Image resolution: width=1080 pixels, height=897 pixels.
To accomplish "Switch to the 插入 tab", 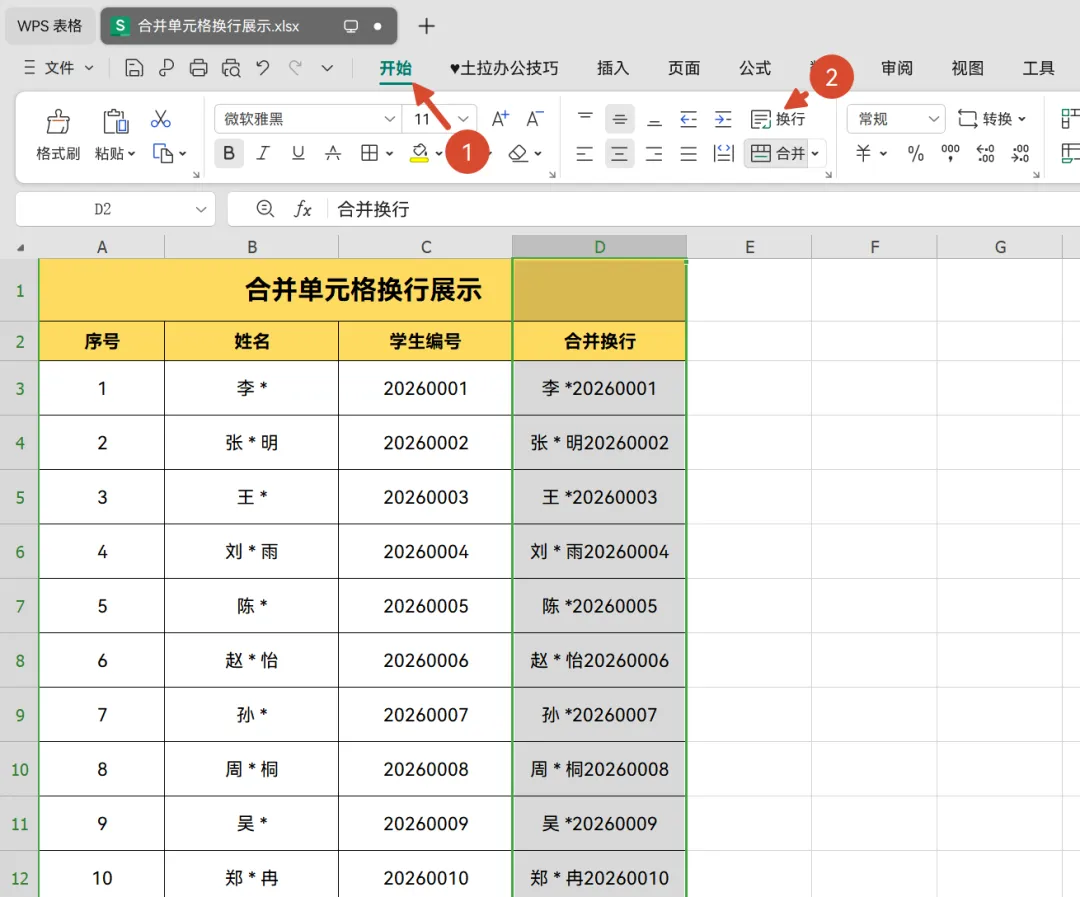I will (612, 68).
